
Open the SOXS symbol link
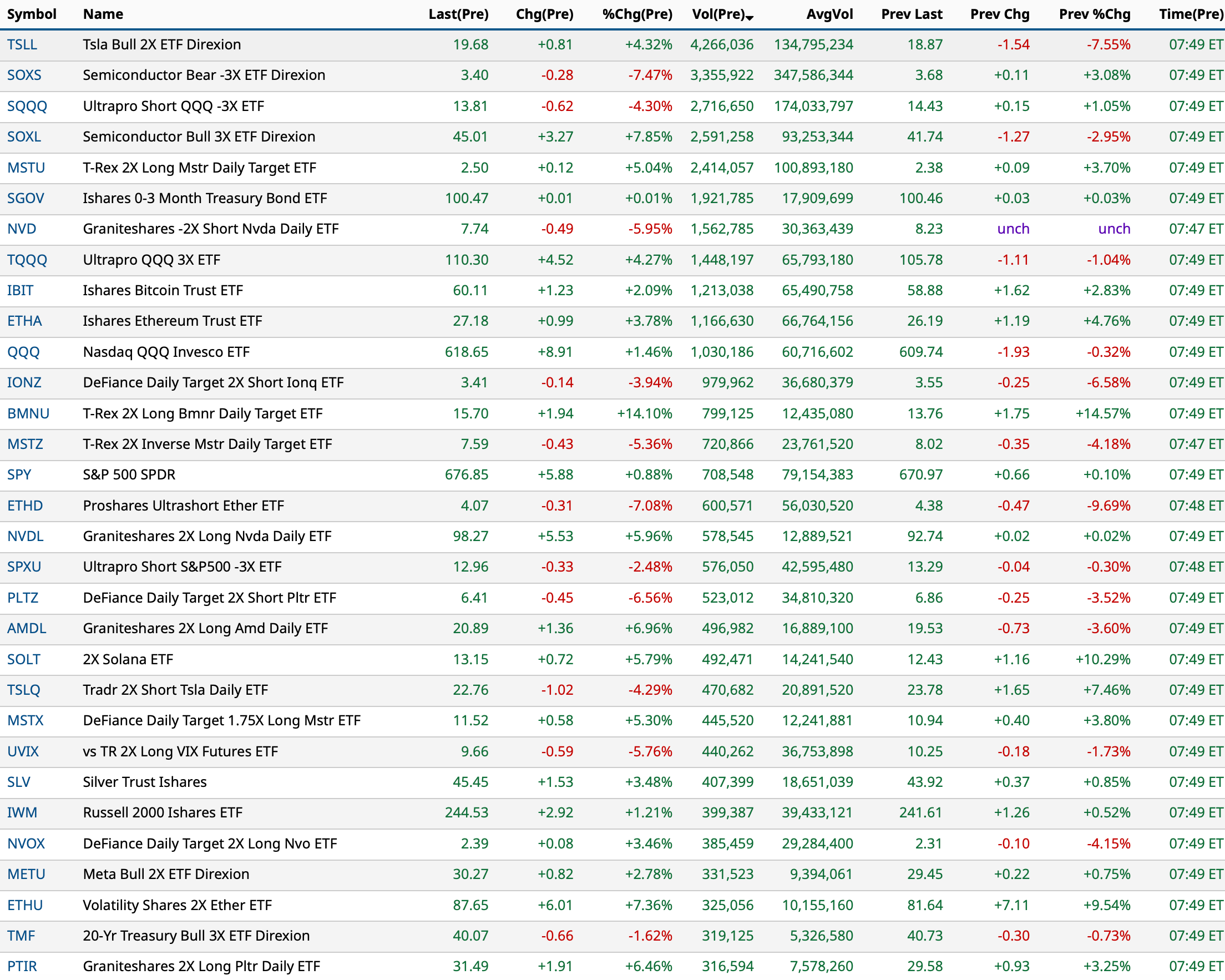(24, 75)
